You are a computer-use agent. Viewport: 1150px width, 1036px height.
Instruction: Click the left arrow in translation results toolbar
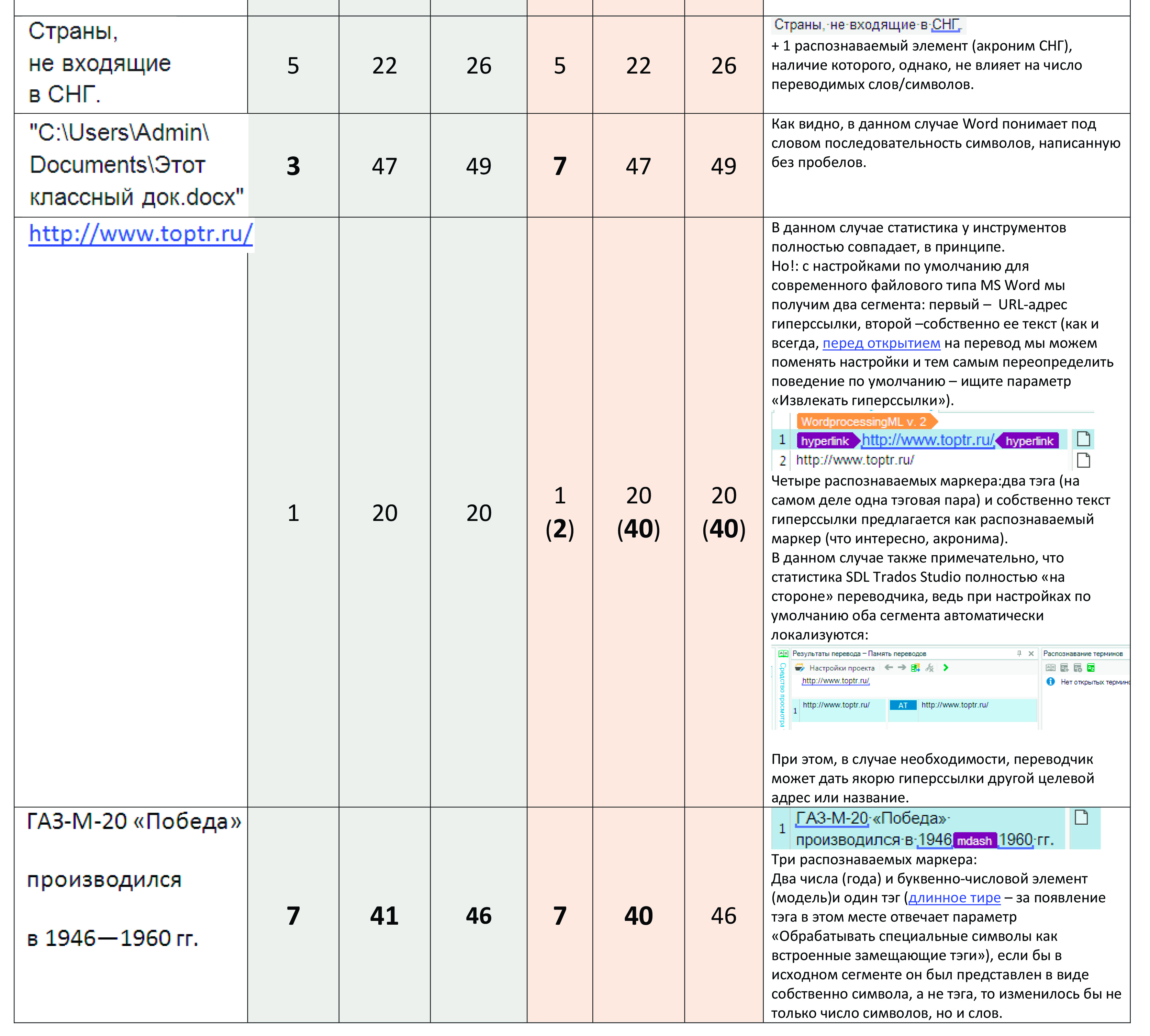(x=889, y=667)
